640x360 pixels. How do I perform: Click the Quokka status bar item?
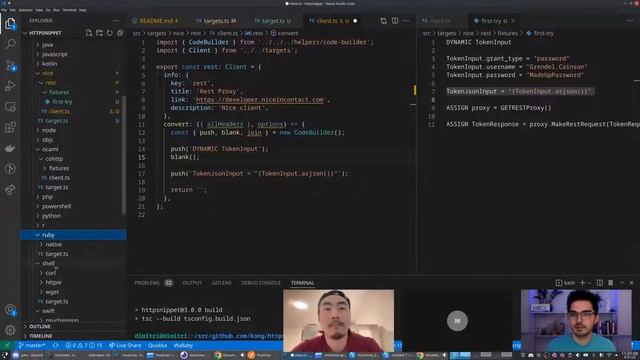click(158, 345)
